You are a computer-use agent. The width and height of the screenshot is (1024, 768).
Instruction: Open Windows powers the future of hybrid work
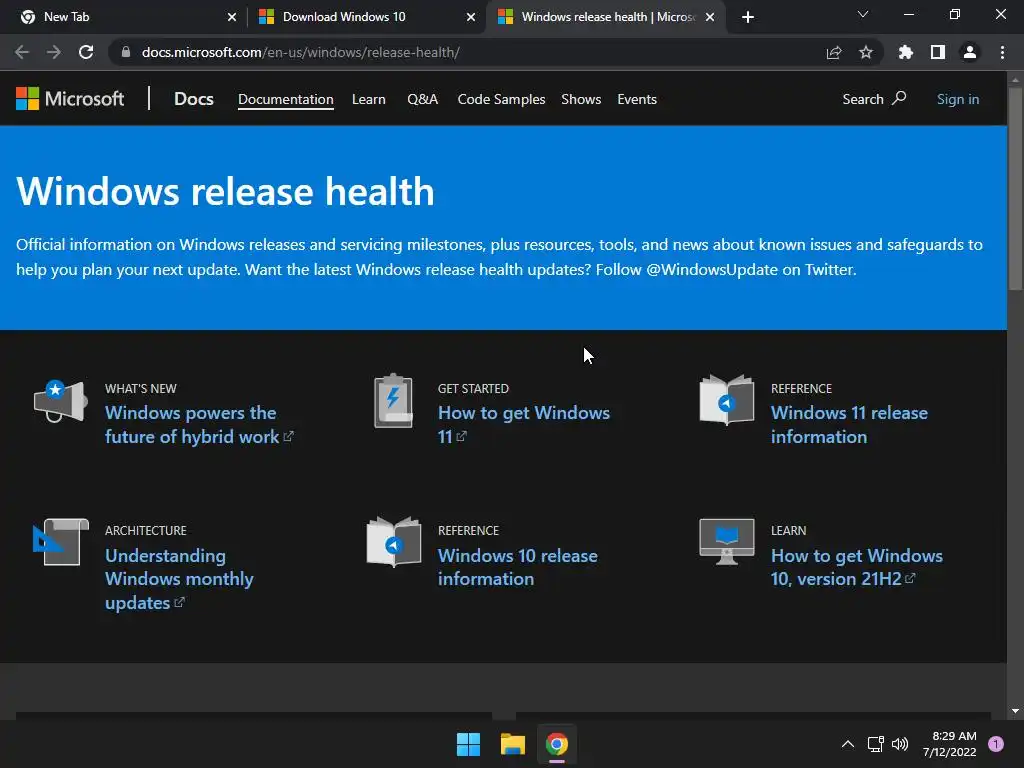(x=199, y=424)
